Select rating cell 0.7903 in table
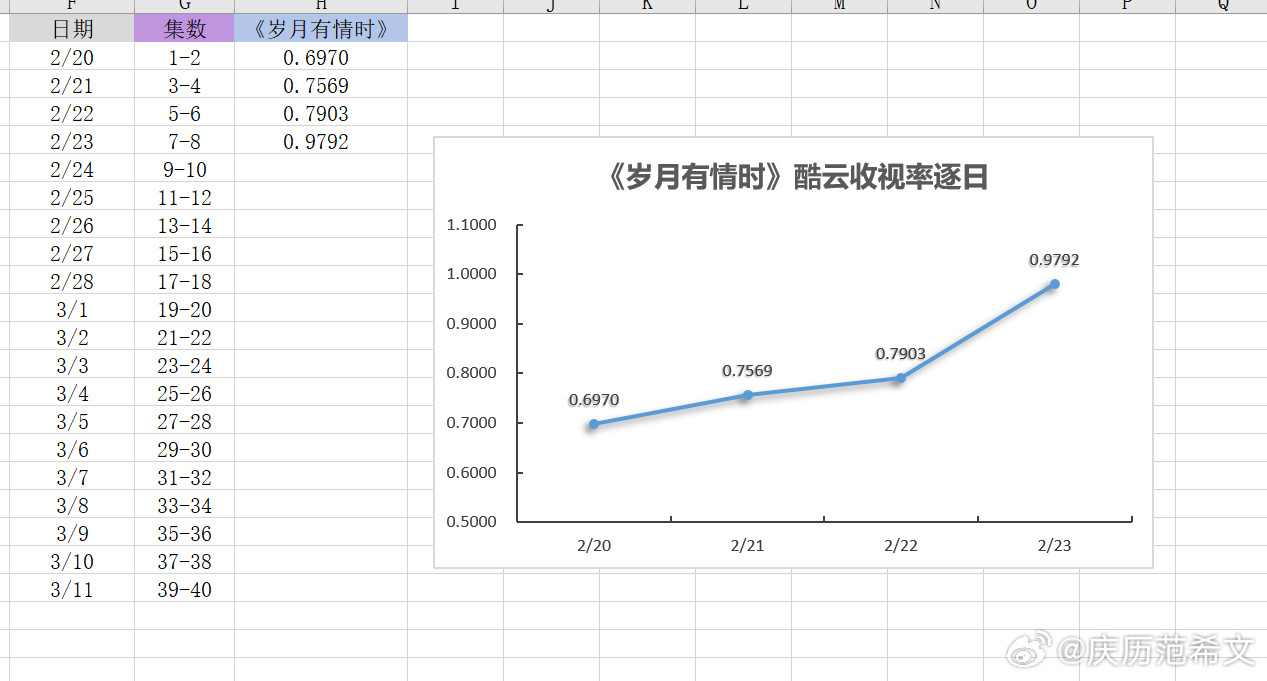The width and height of the screenshot is (1267, 681). click(x=321, y=113)
